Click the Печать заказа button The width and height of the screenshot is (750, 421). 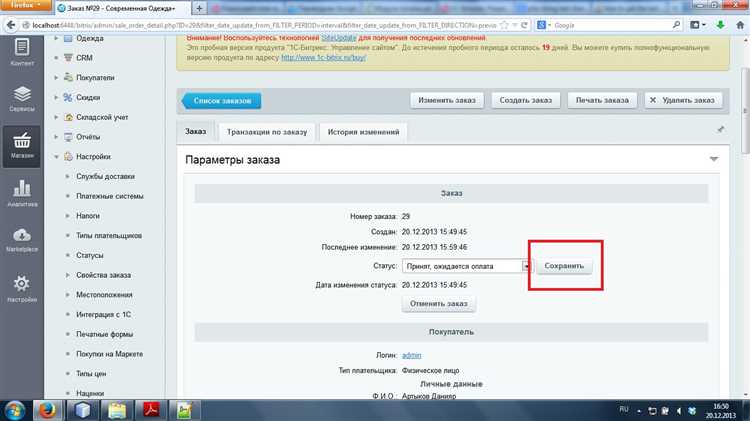(602, 100)
